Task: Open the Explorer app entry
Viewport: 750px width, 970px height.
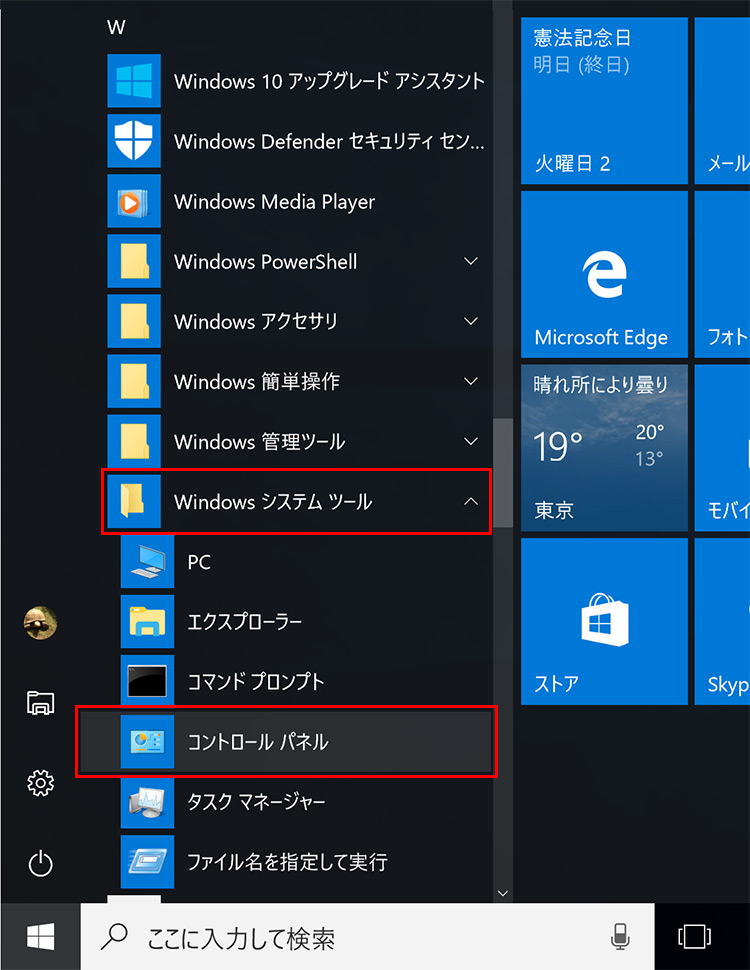Action: point(244,622)
